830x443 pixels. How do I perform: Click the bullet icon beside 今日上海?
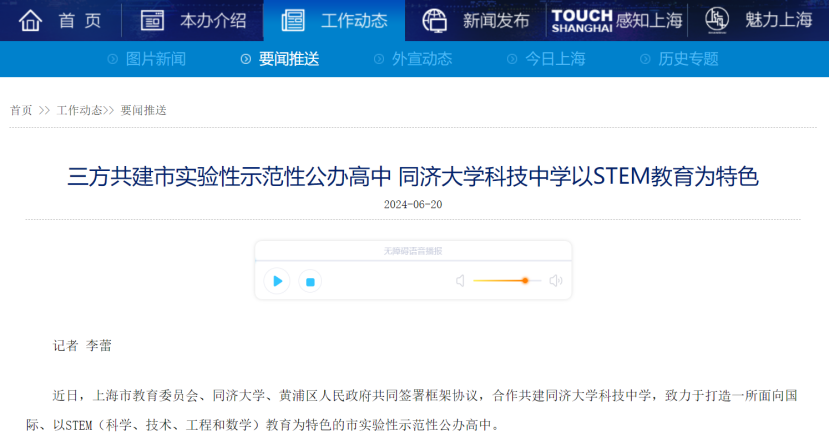tap(511, 59)
